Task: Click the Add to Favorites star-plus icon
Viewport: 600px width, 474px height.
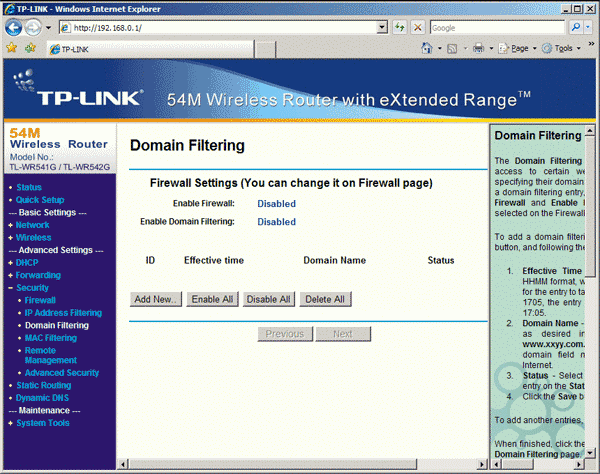Action: [x=30, y=48]
